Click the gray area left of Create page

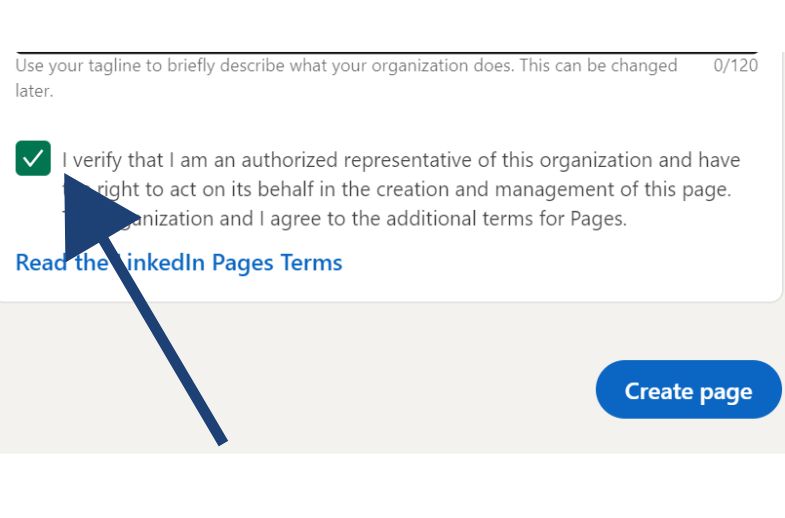pos(295,389)
